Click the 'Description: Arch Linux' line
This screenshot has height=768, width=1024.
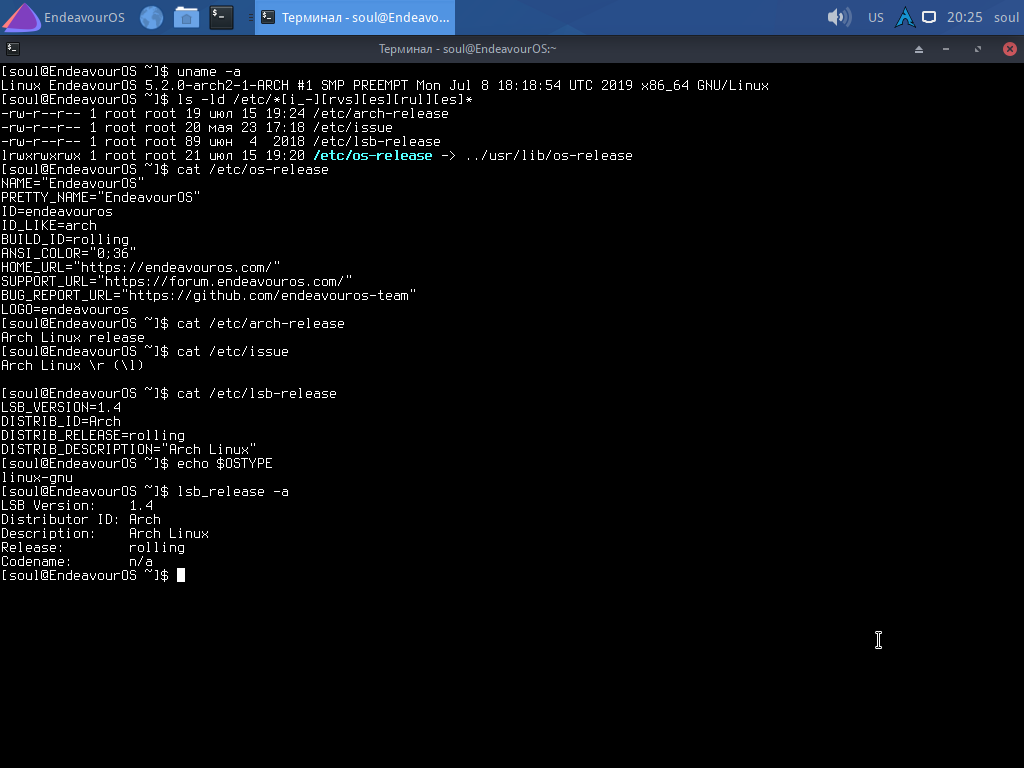tap(104, 534)
